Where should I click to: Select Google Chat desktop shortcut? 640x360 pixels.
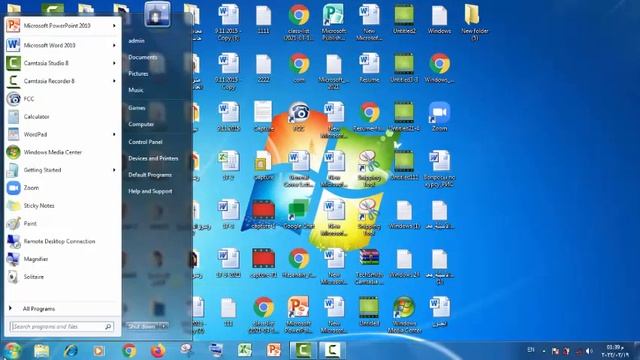[299, 214]
